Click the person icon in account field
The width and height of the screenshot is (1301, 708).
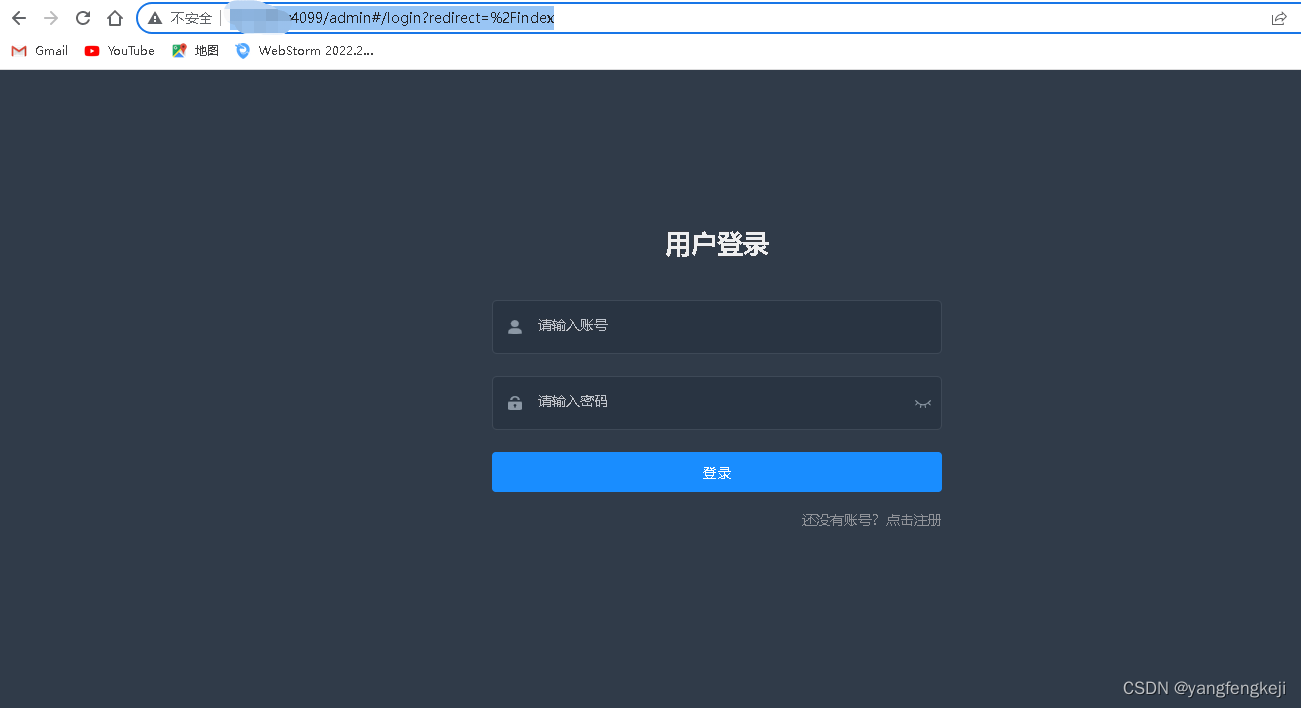coord(514,326)
